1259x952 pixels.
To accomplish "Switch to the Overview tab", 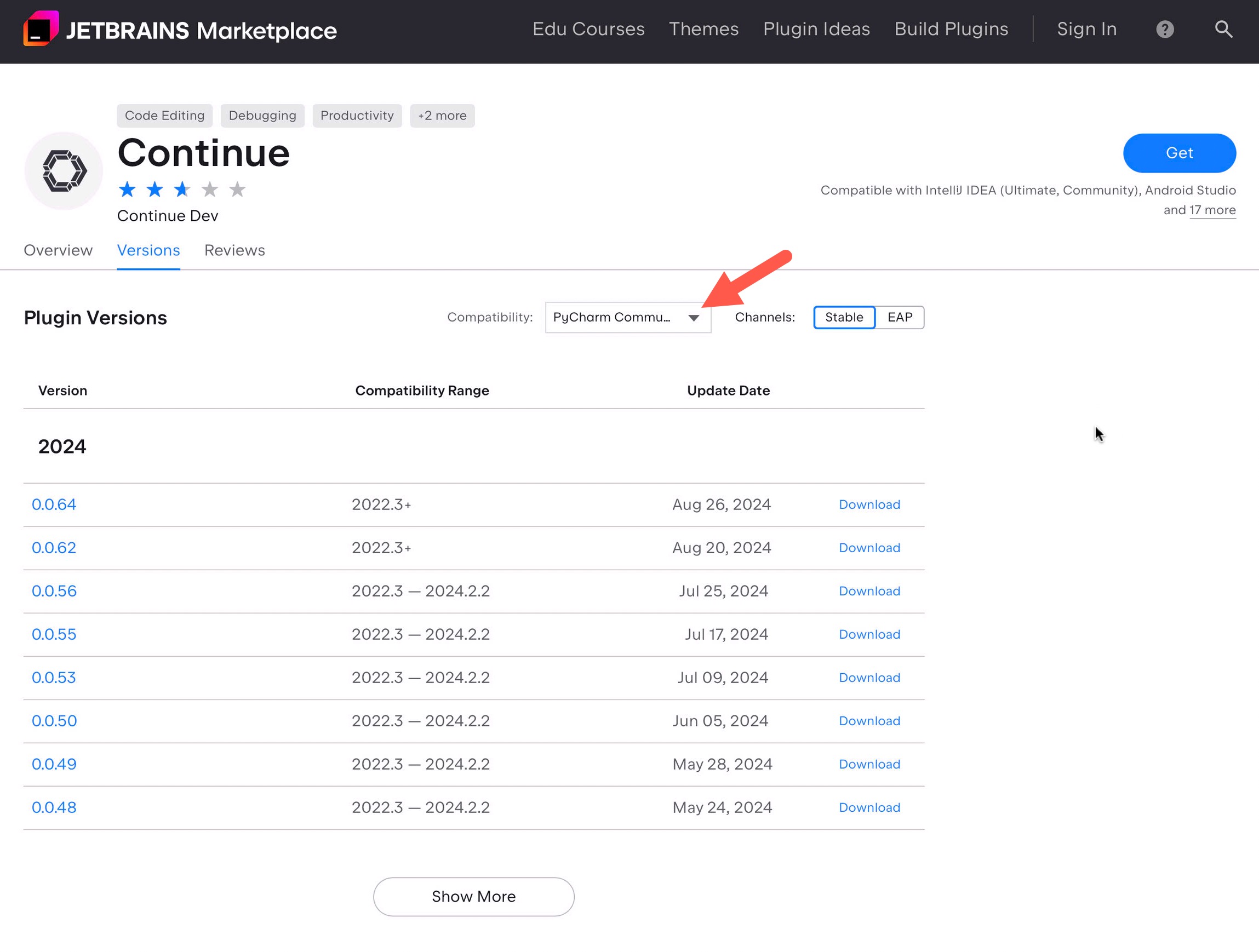I will [58, 250].
